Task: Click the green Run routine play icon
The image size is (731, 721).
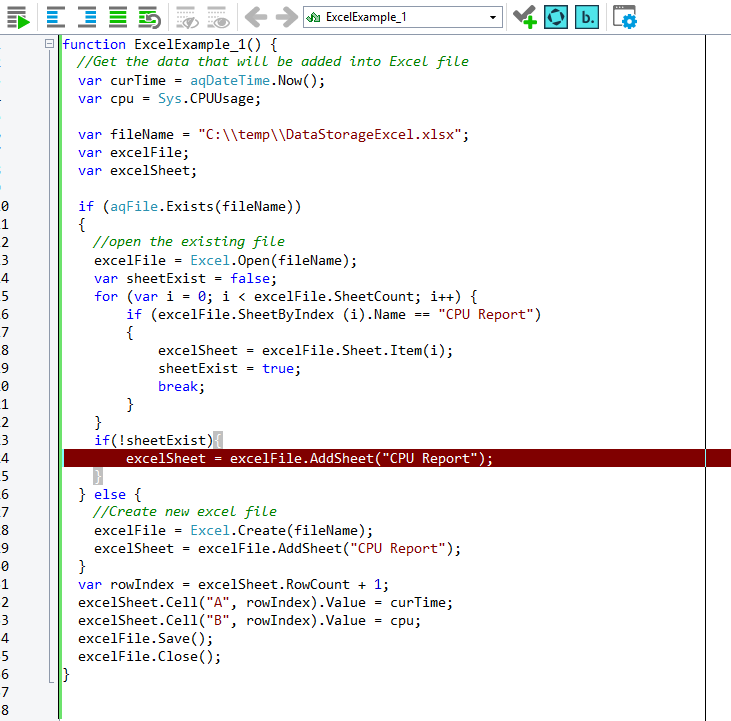Action: tap(17, 17)
